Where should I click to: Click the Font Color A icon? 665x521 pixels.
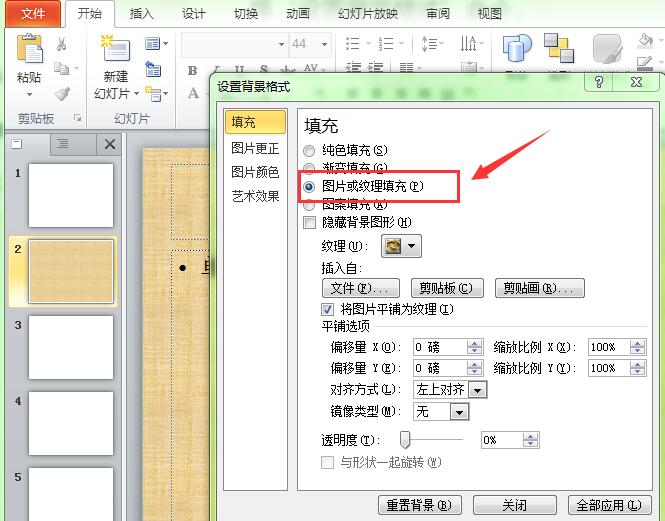[193, 93]
